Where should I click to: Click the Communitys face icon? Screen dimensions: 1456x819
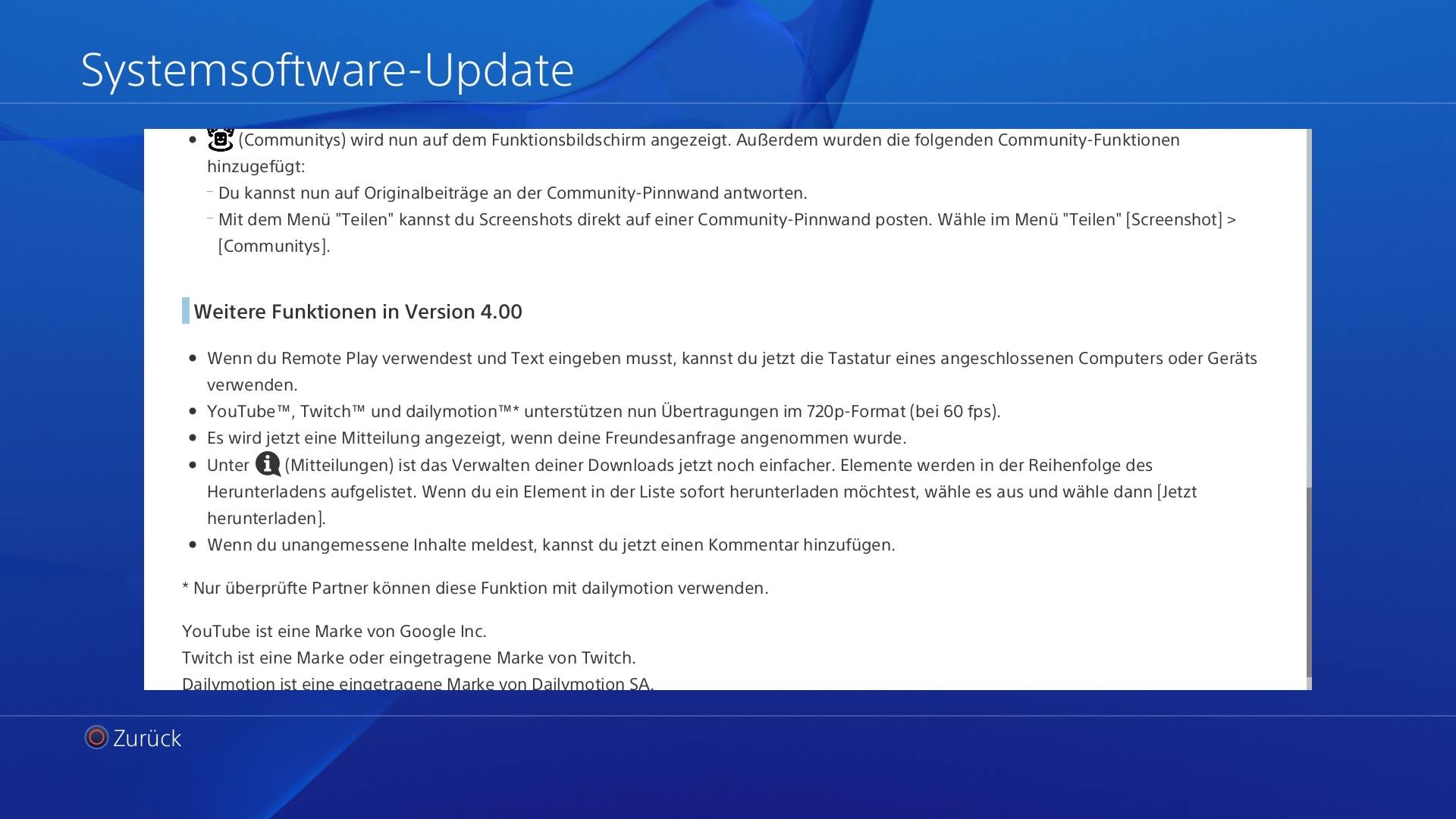coord(221,140)
